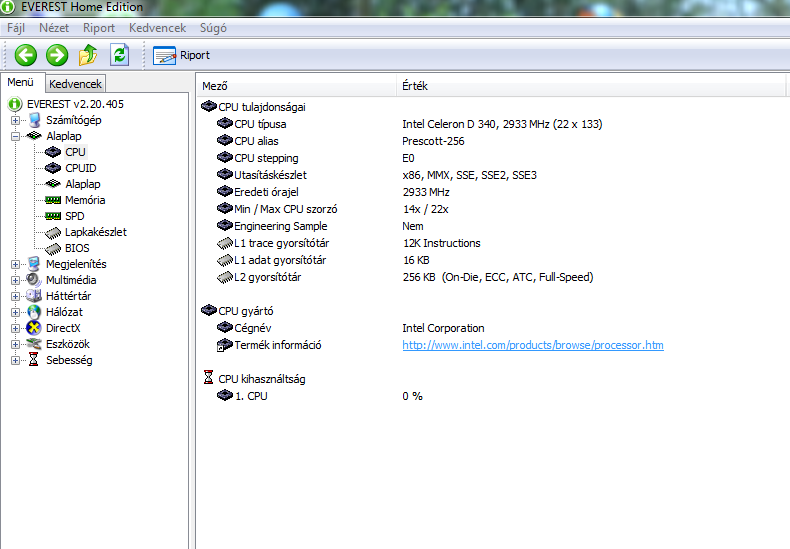
Task: Select the CPU stepping row
Action: point(492,159)
